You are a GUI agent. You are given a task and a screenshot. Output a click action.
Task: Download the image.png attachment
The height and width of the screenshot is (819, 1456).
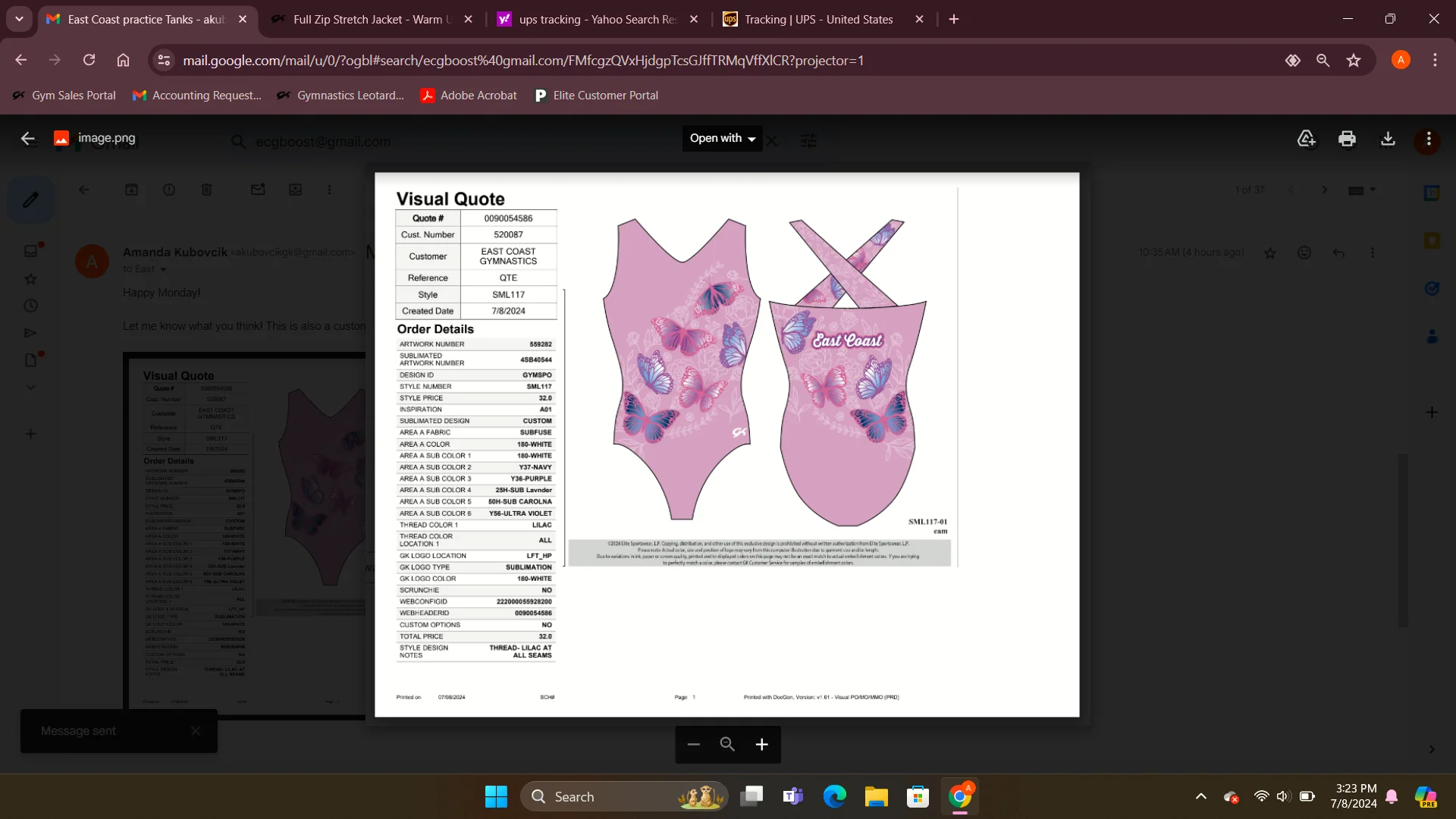(x=1388, y=139)
